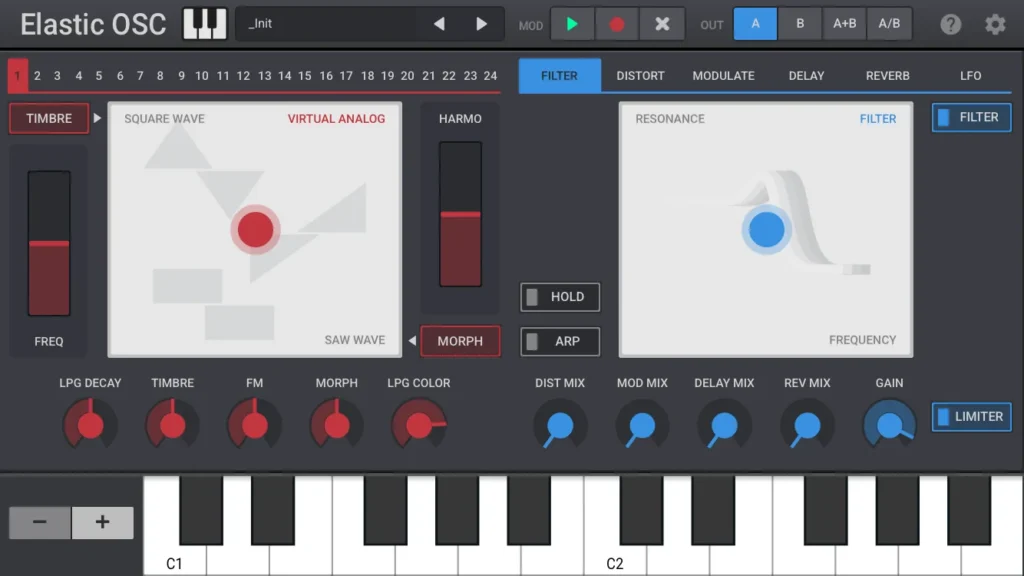Open the LFO tab
This screenshot has width=1024, height=576.
coord(970,76)
